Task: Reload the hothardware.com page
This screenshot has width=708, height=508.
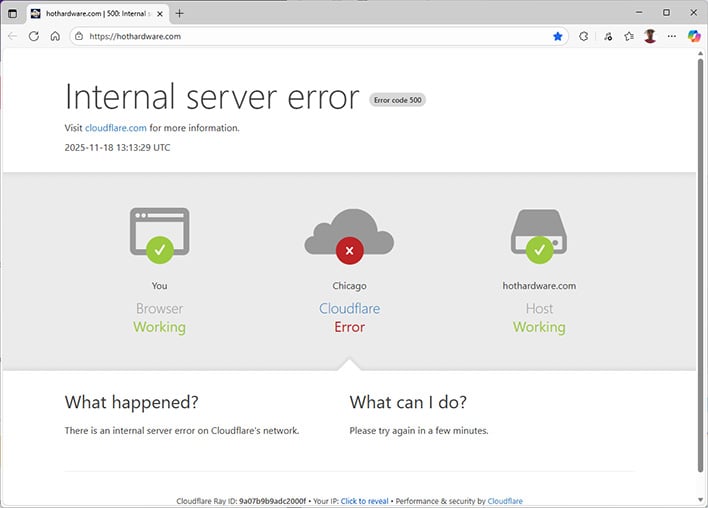Action: (34, 36)
